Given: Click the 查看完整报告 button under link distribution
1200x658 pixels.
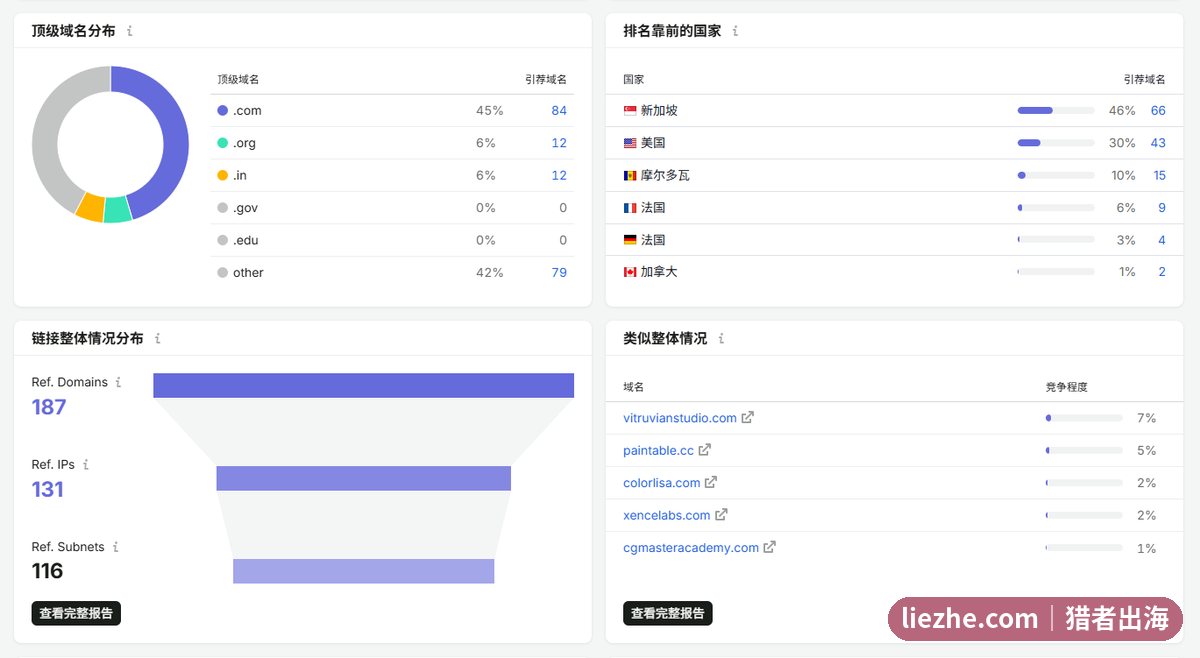Looking at the screenshot, I should (x=76, y=613).
